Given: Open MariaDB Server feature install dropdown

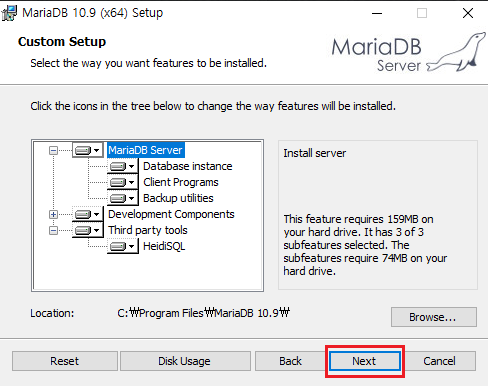Looking at the screenshot, I should pyautogui.click(x=87, y=150).
